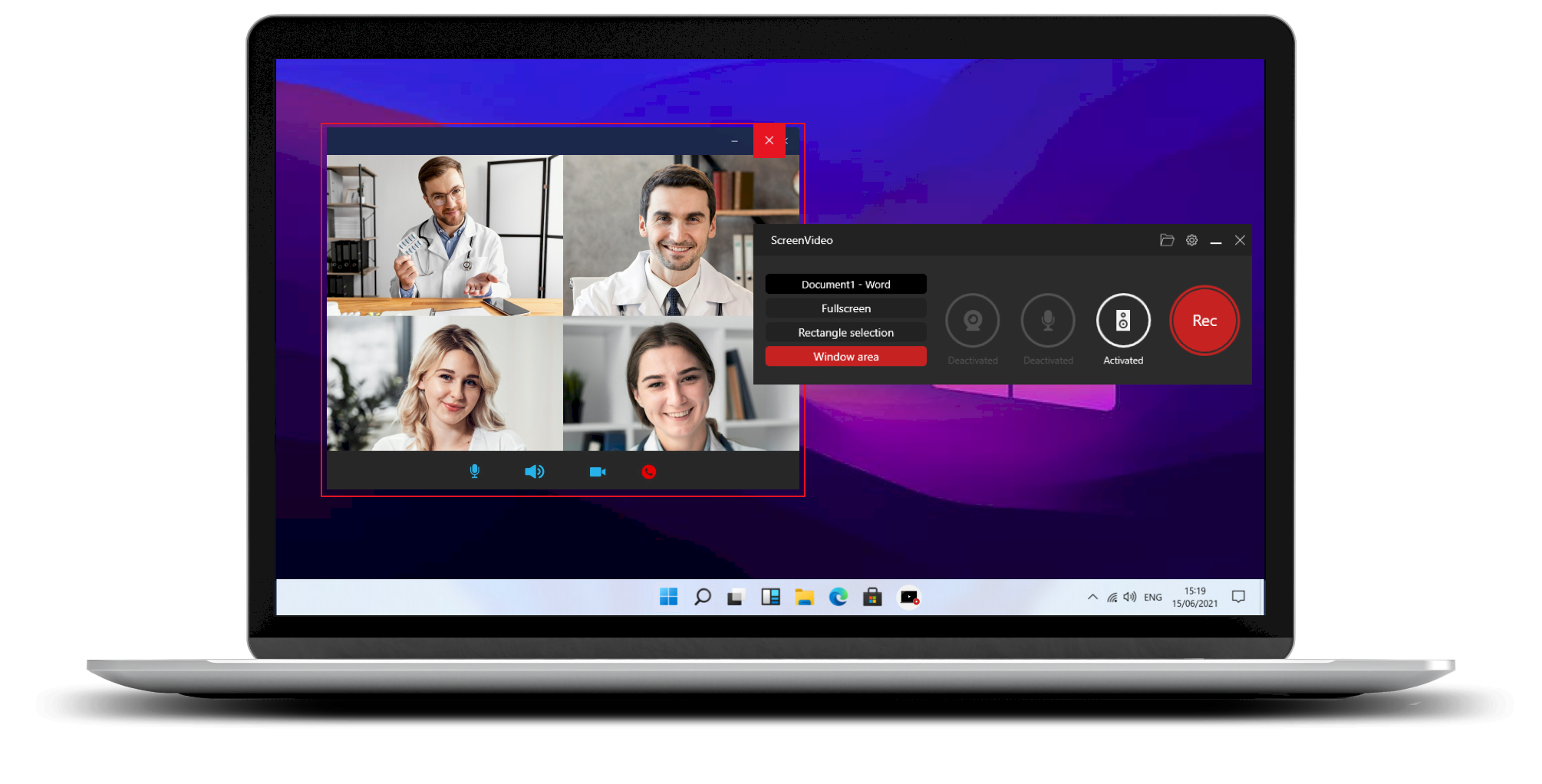Click the ENG language indicator
Viewport: 1542px width, 784px height.
(1152, 597)
